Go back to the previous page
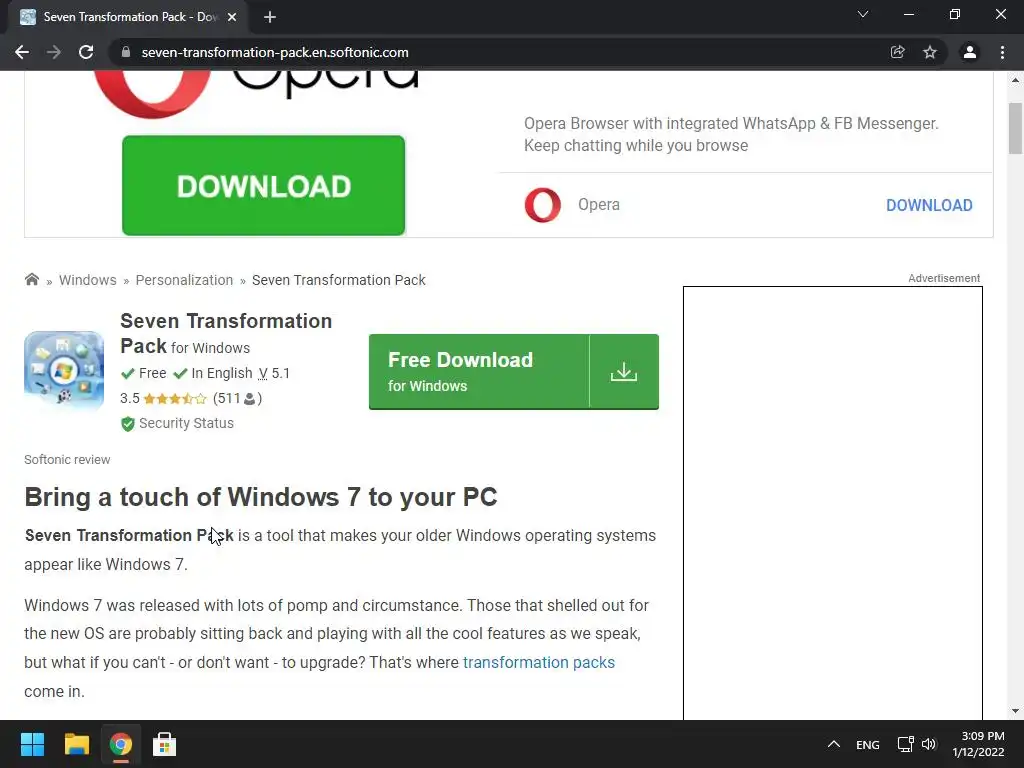 pos(22,52)
